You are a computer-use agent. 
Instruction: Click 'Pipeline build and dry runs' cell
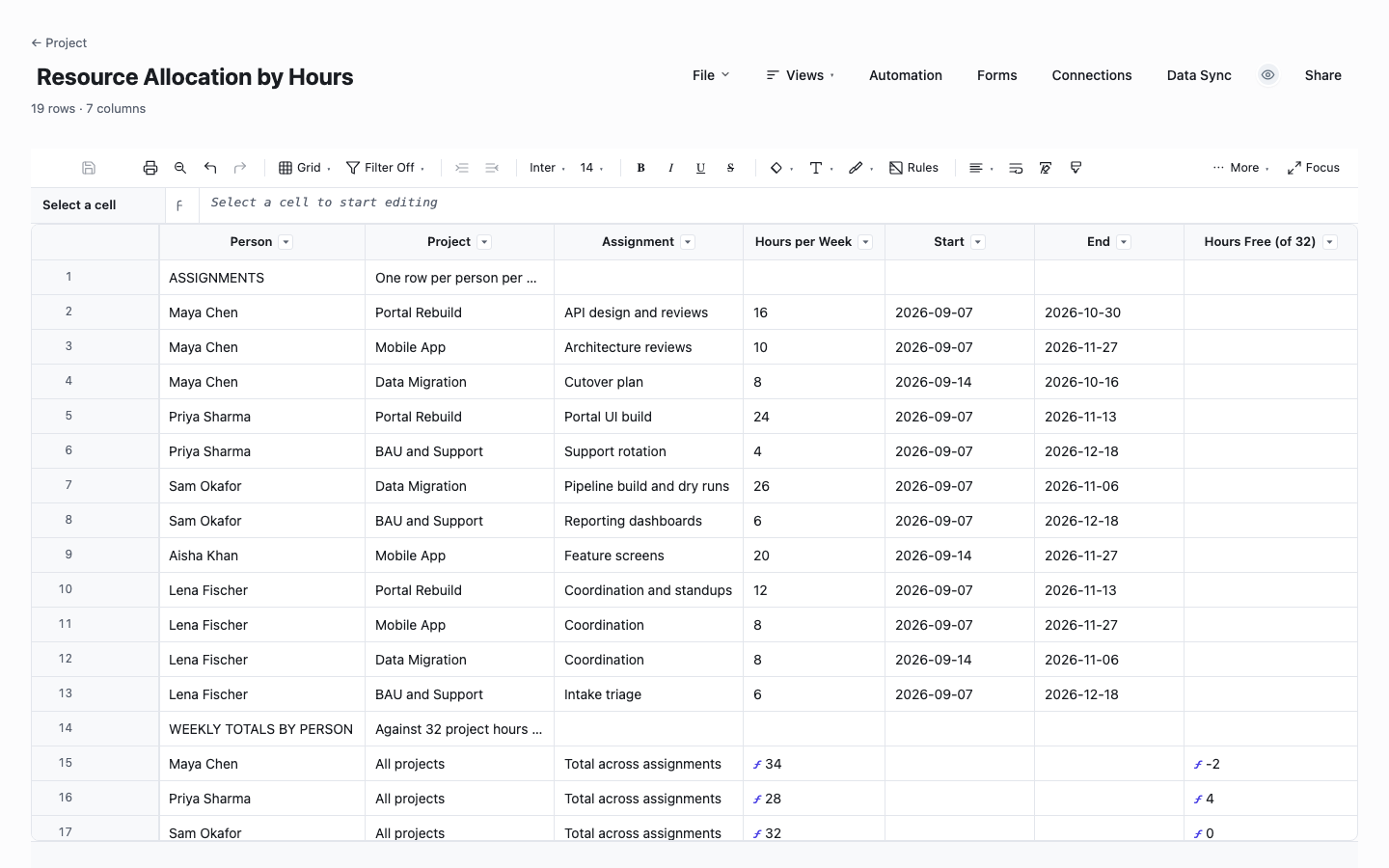coord(649,486)
